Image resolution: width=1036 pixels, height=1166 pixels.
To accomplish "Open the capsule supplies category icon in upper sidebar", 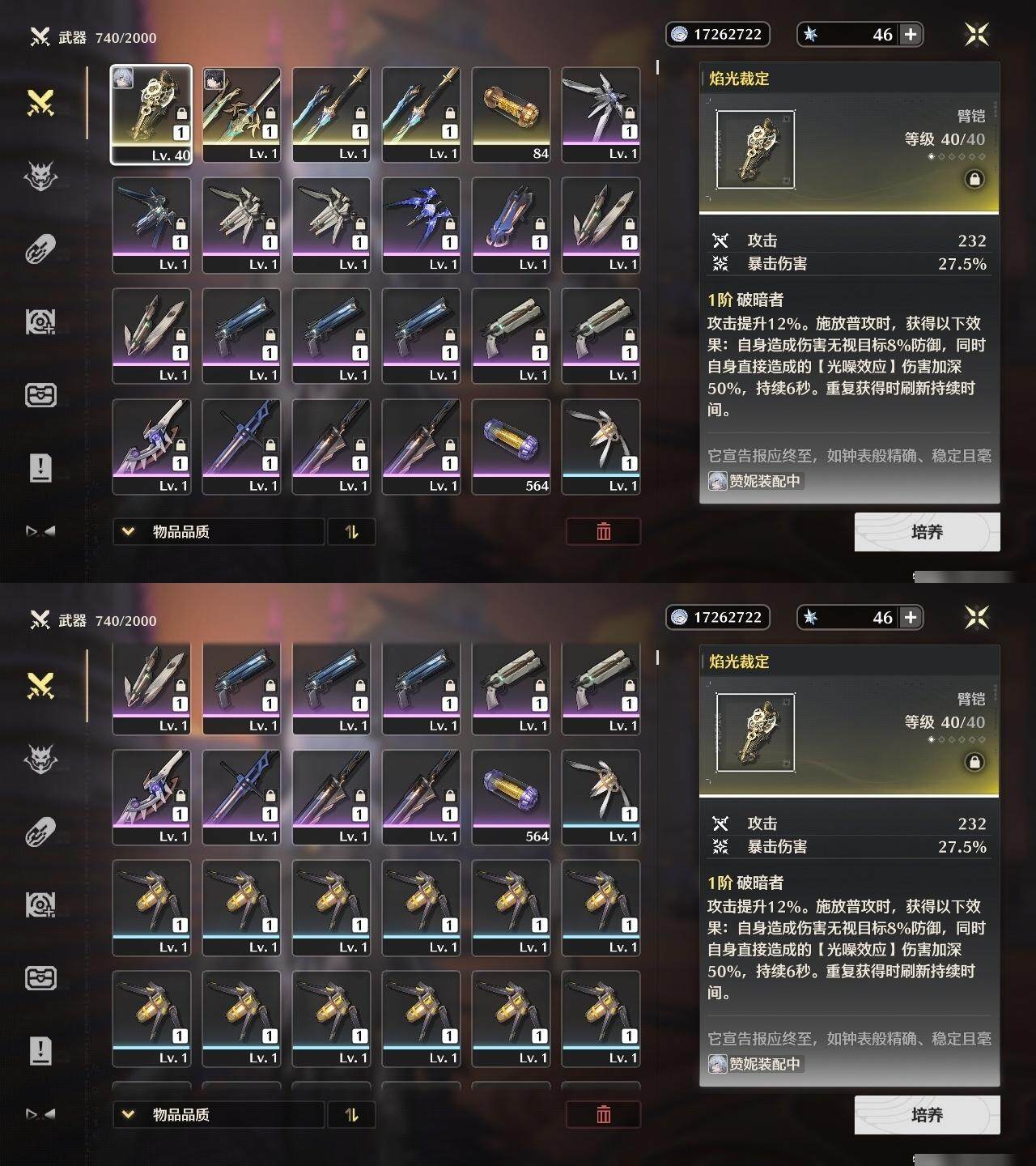I will (40, 249).
